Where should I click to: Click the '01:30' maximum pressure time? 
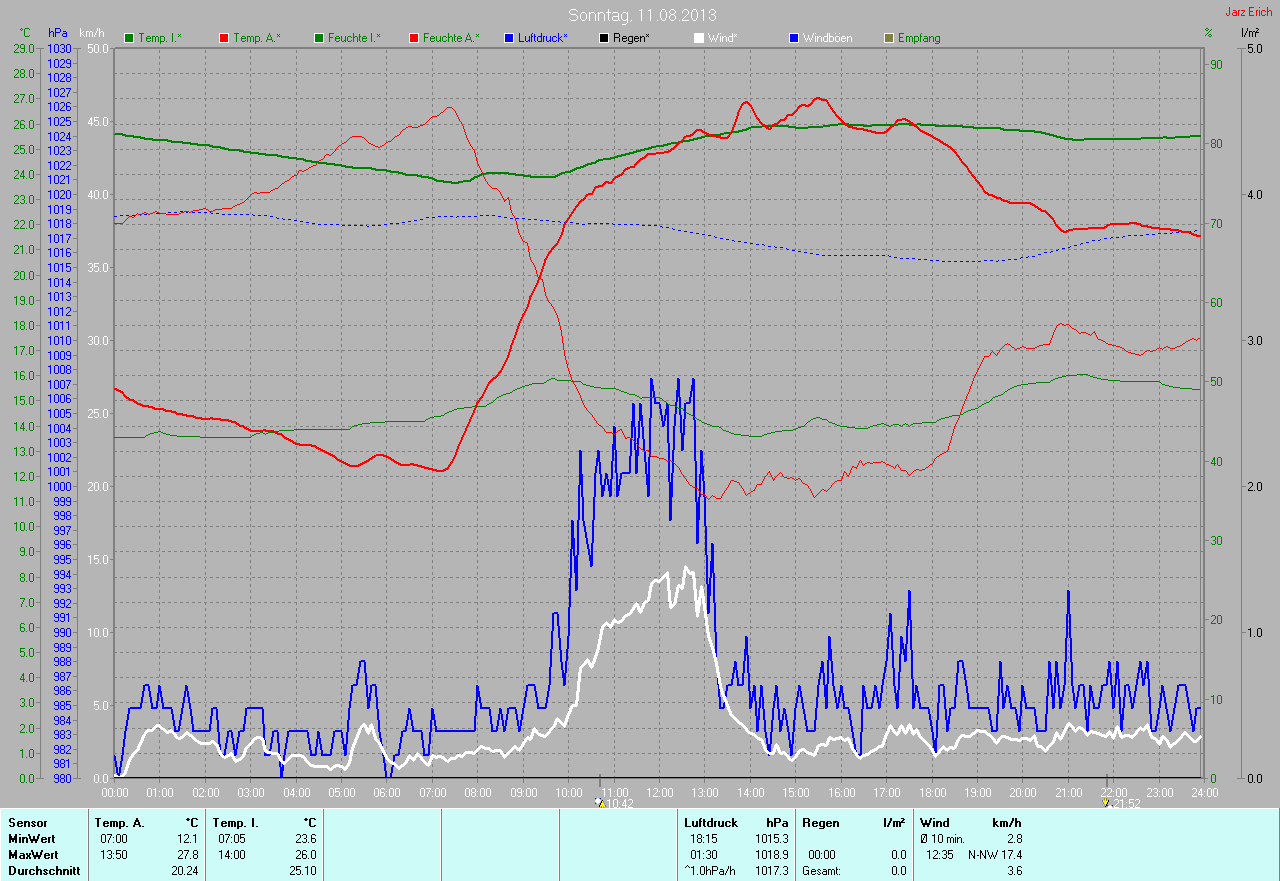pyautogui.click(x=704, y=855)
